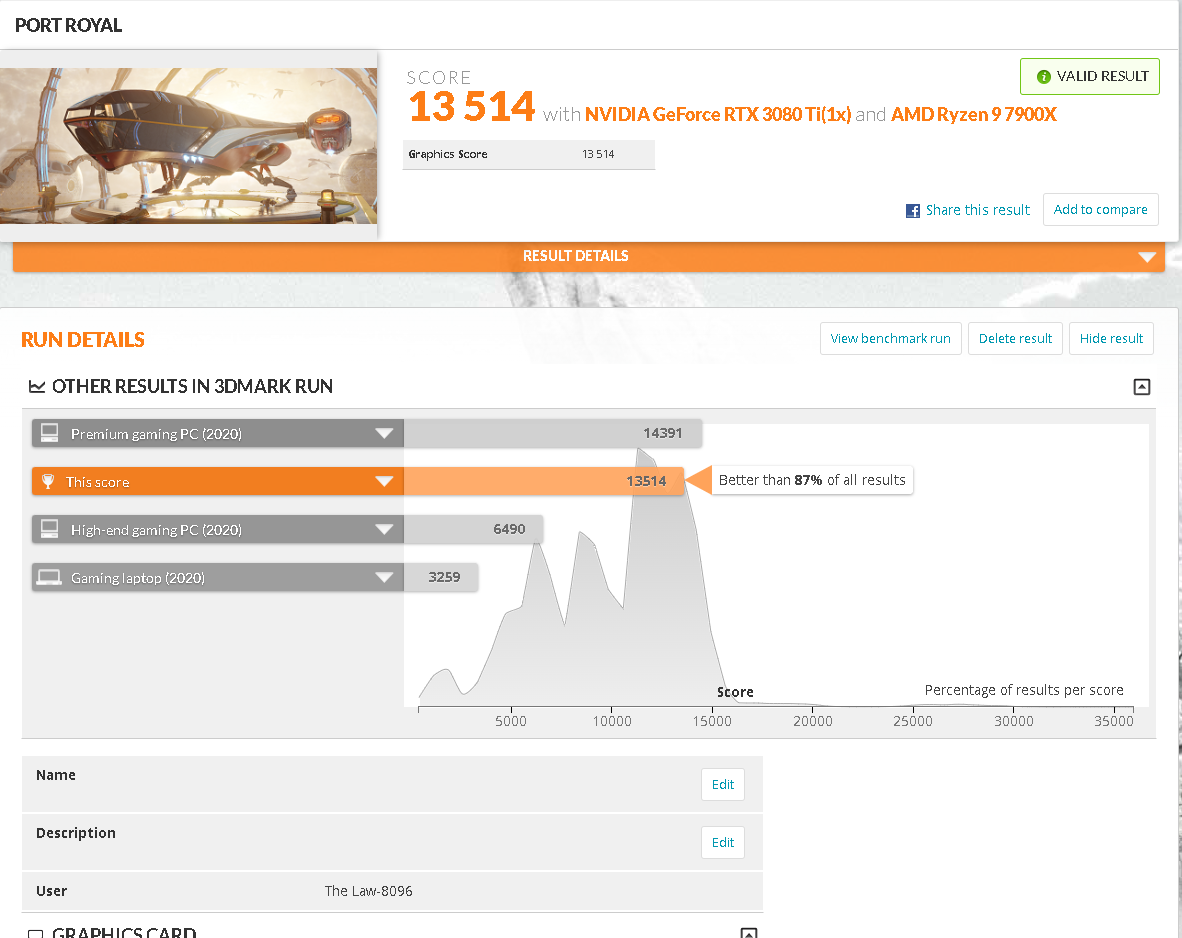Open the Gaming laptop (2020) dropdown
This screenshot has width=1182, height=938.
[384, 577]
